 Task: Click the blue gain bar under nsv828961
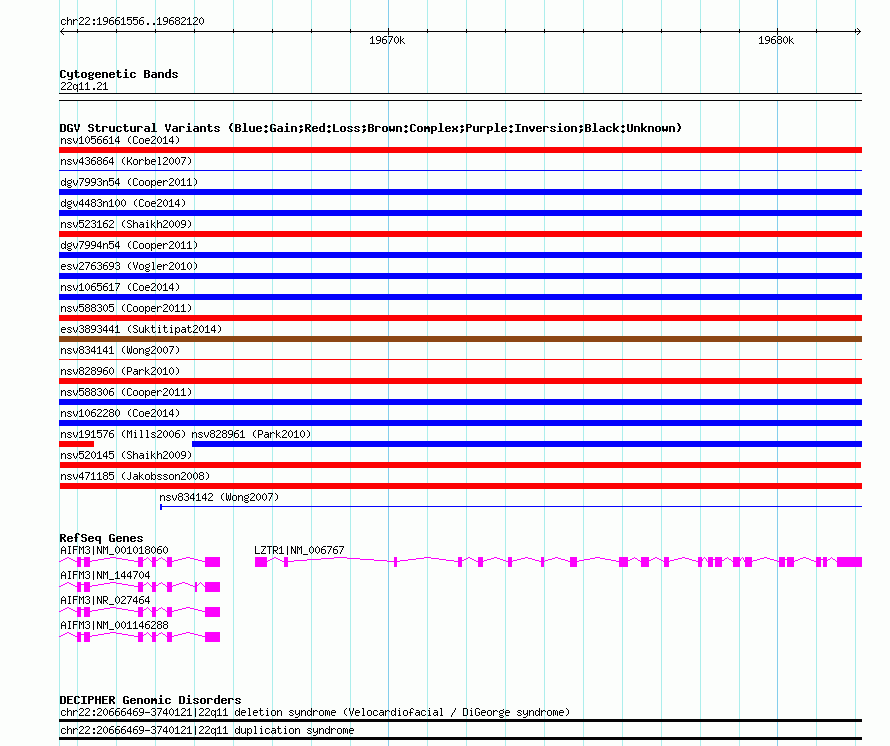click(x=527, y=444)
